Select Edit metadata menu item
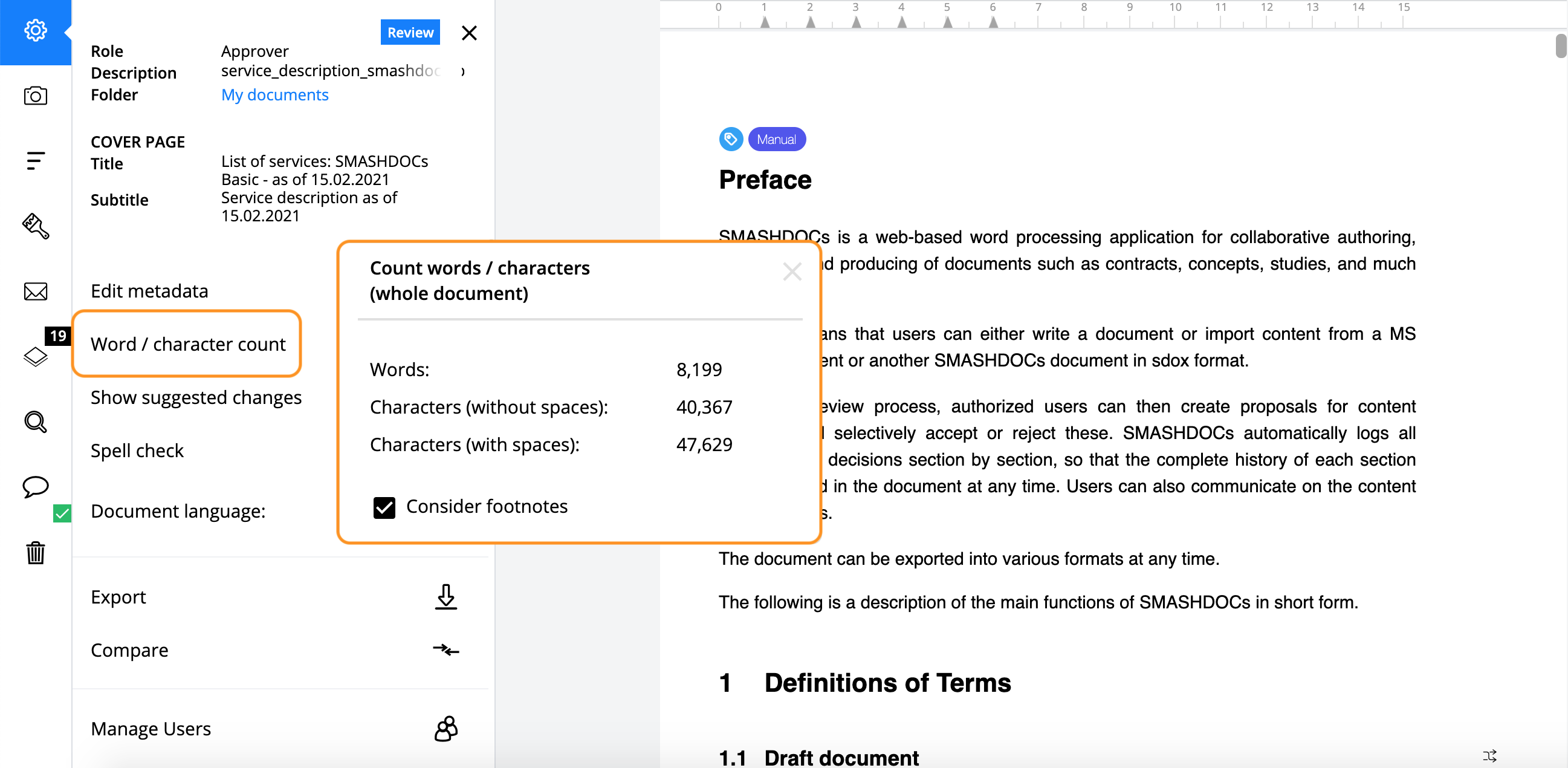Image resolution: width=1568 pixels, height=768 pixels. [149, 291]
